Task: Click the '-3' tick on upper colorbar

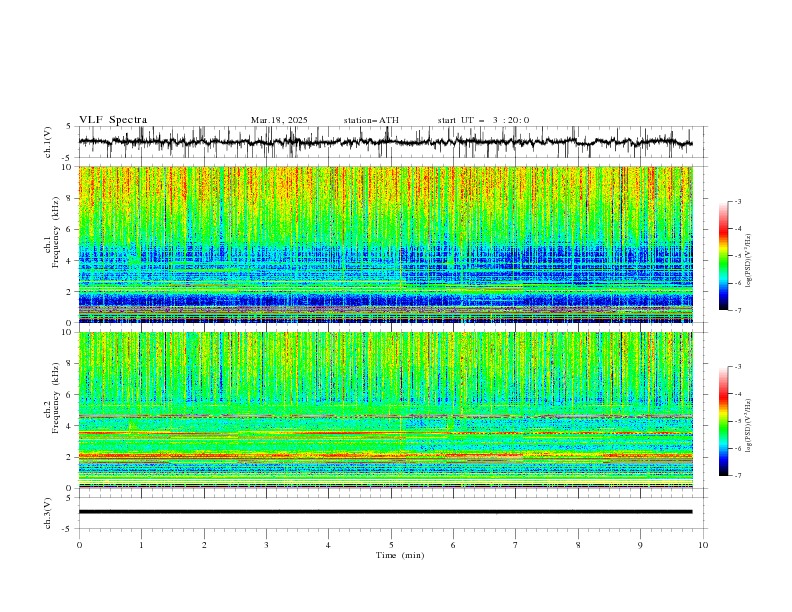Action: click(x=738, y=201)
